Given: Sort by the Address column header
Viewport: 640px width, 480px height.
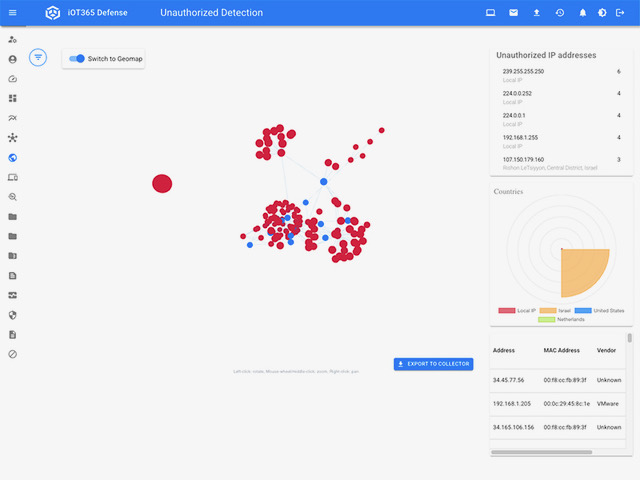Looking at the screenshot, I should 504,351.
